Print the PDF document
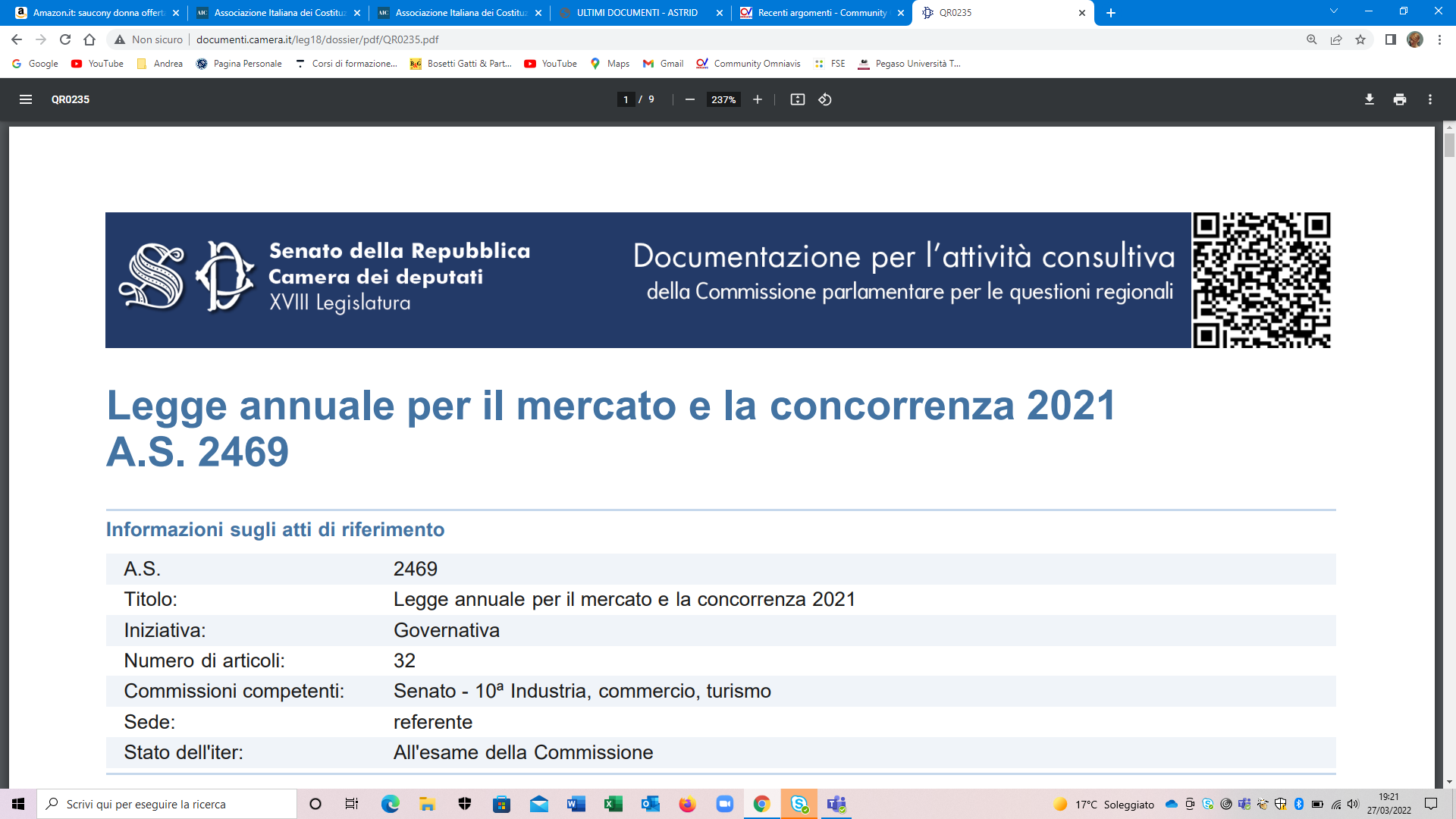Image resolution: width=1456 pixels, height=819 pixels. [1399, 99]
